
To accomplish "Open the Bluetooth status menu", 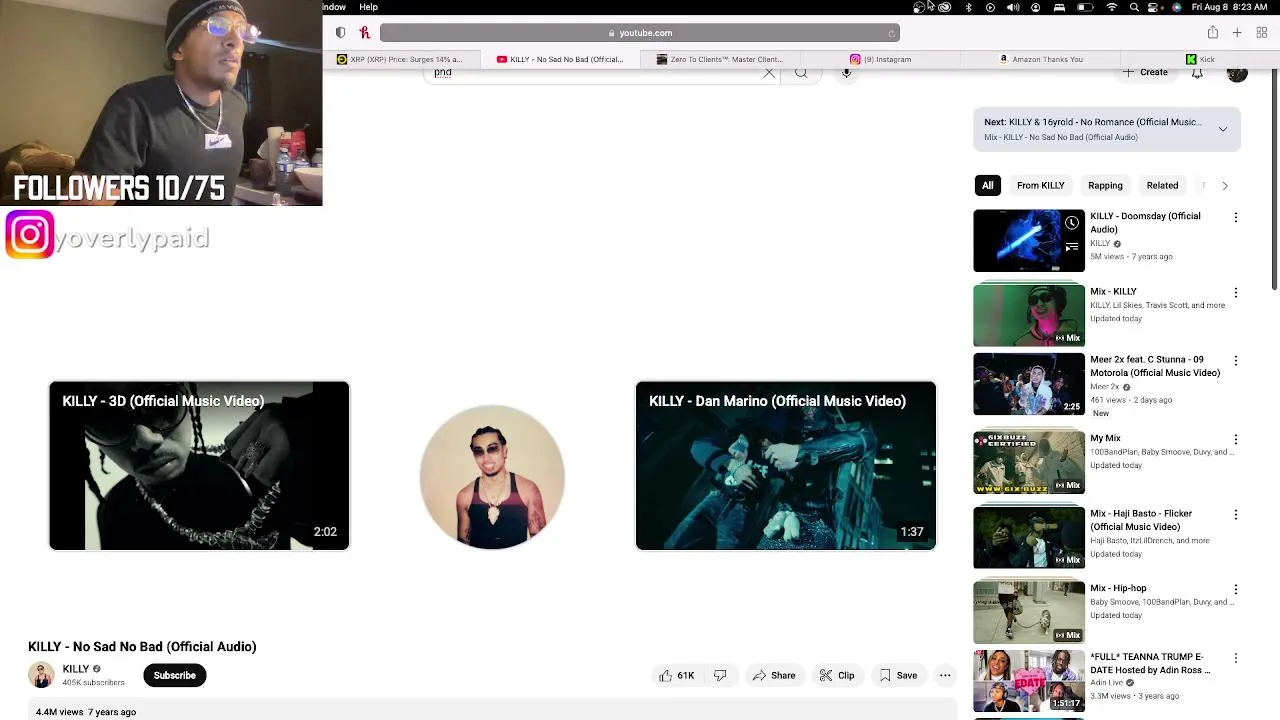I will 968,8.
